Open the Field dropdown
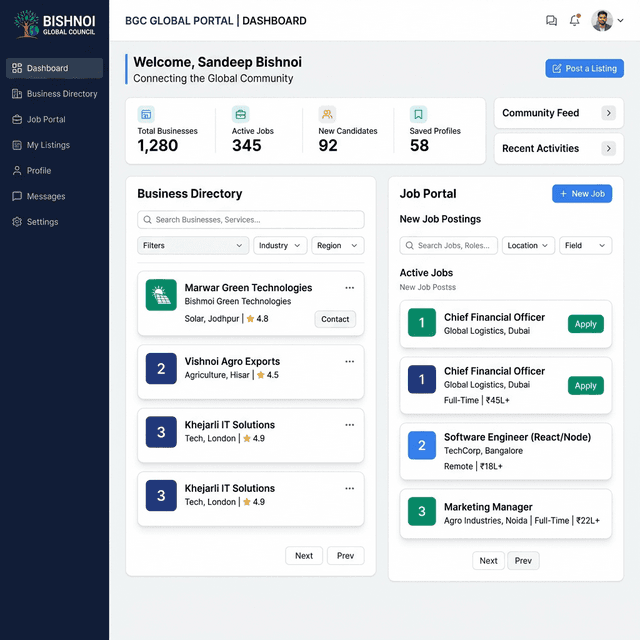640x640 pixels. click(586, 245)
